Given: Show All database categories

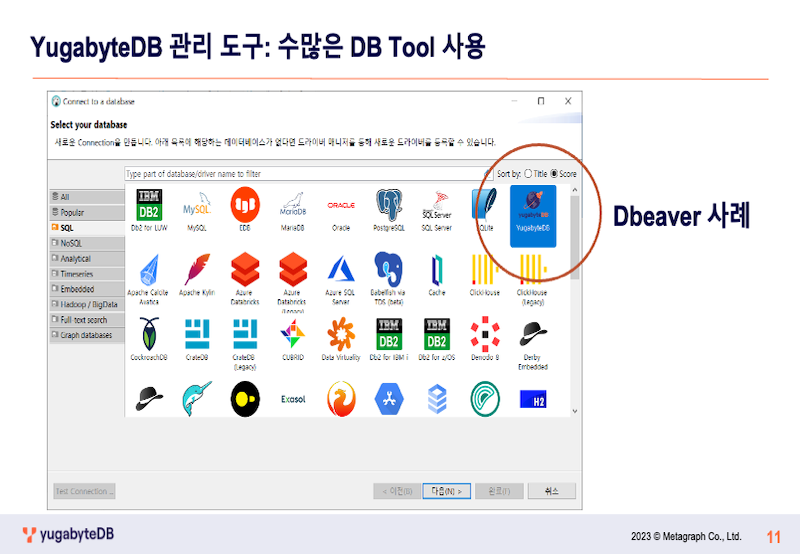Looking at the screenshot, I should [87, 197].
